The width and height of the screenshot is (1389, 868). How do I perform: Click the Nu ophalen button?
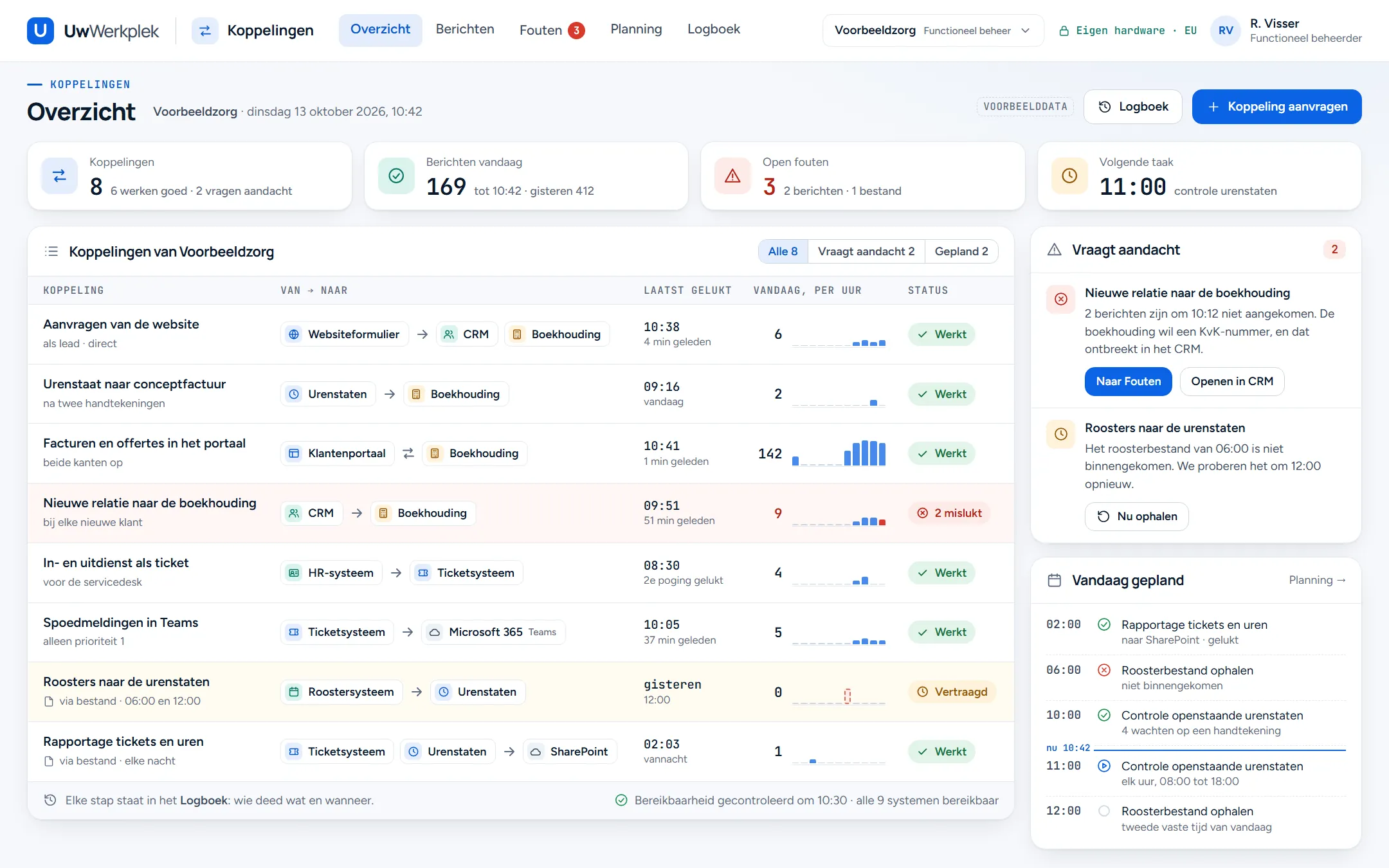point(1136,516)
